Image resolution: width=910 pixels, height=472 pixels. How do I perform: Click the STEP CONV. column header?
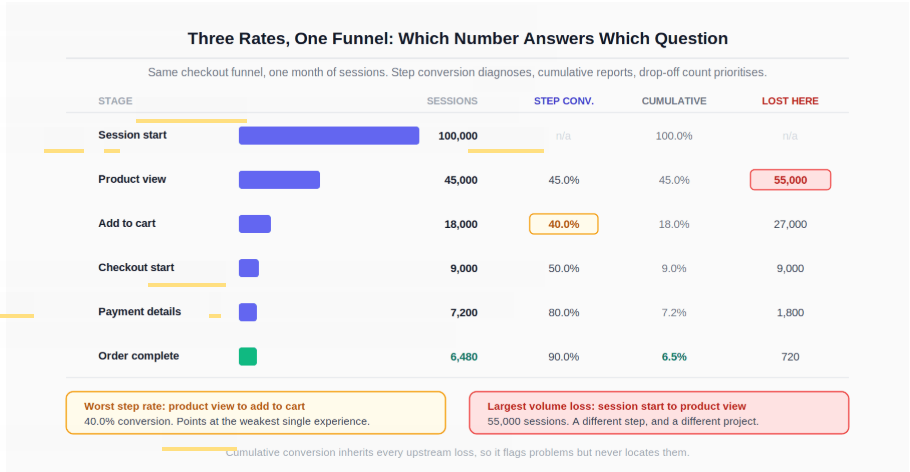tap(564, 101)
